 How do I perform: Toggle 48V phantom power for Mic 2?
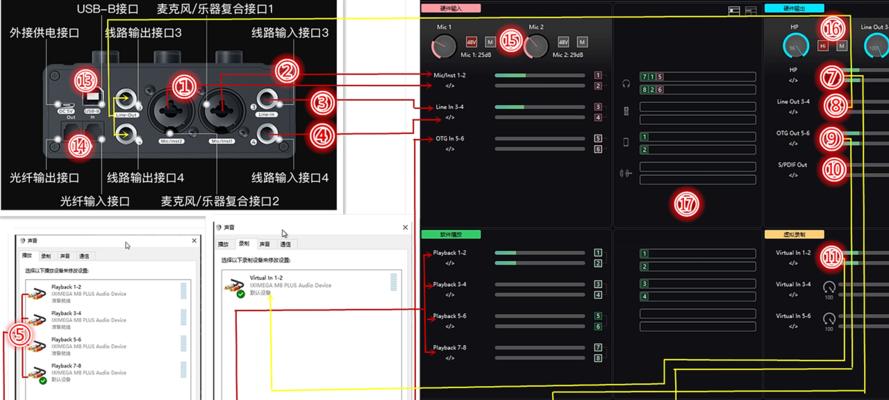click(563, 42)
